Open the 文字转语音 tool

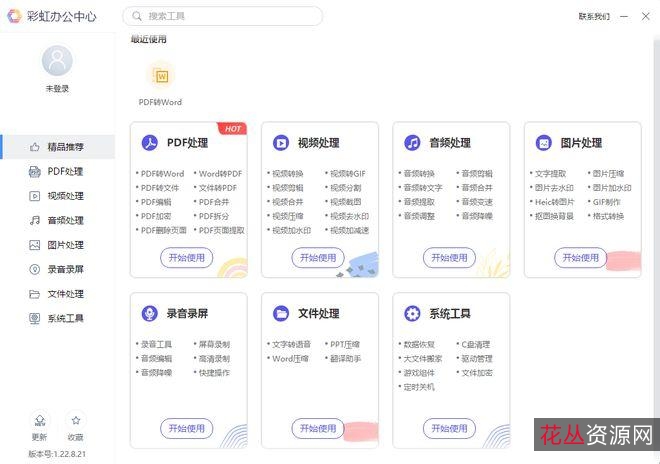pos(291,344)
